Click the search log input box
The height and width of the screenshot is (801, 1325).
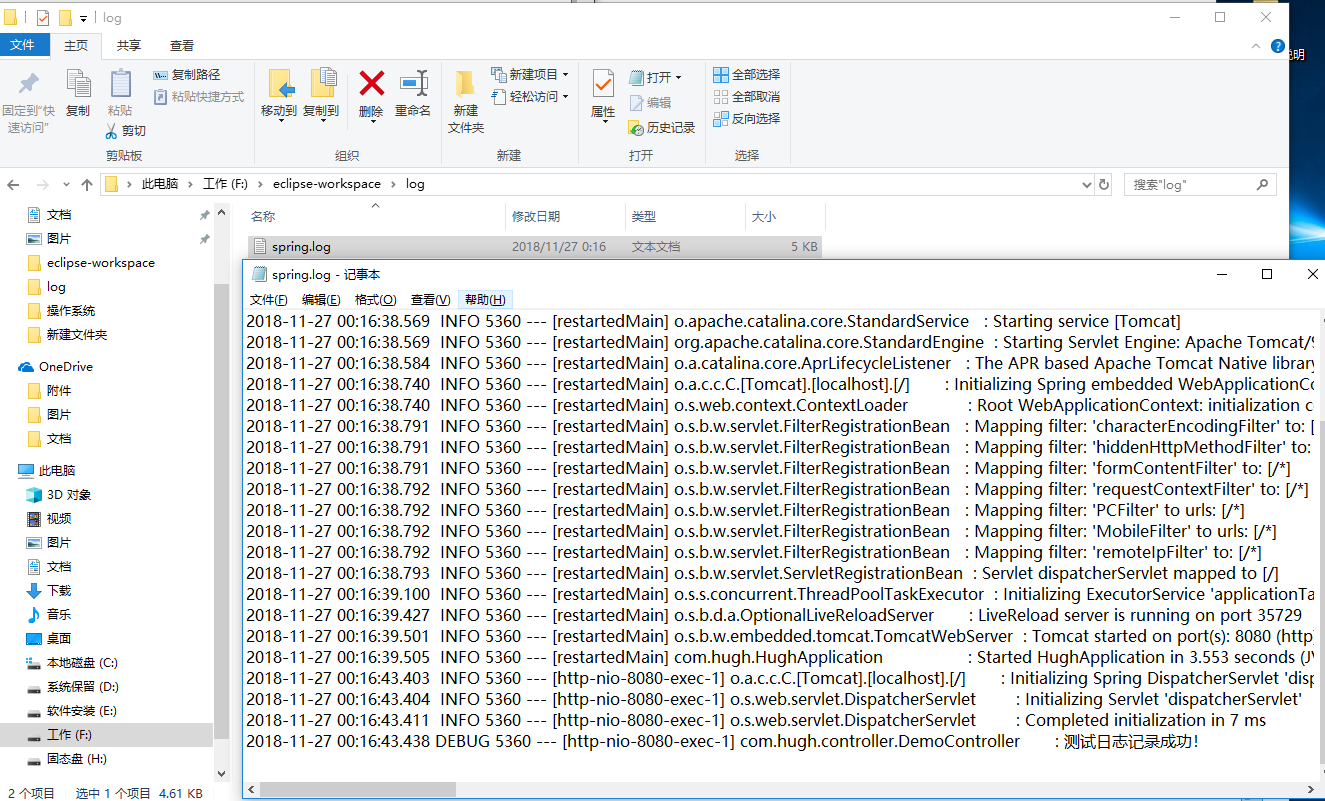click(x=1190, y=185)
